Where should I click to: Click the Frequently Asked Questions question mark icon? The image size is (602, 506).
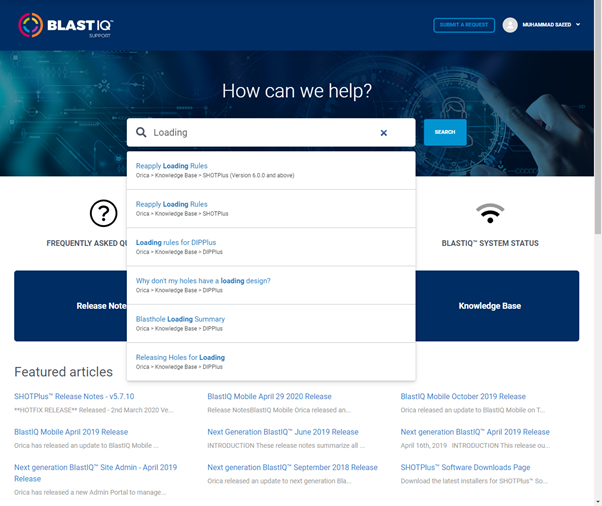(103, 213)
